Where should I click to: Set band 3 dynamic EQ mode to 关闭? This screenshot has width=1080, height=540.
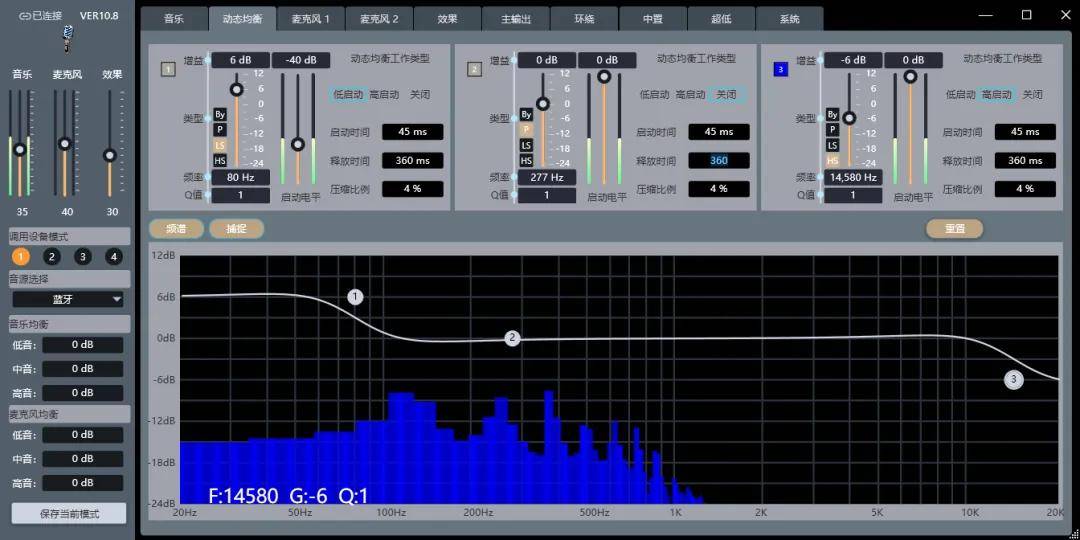tap(1033, 95)
